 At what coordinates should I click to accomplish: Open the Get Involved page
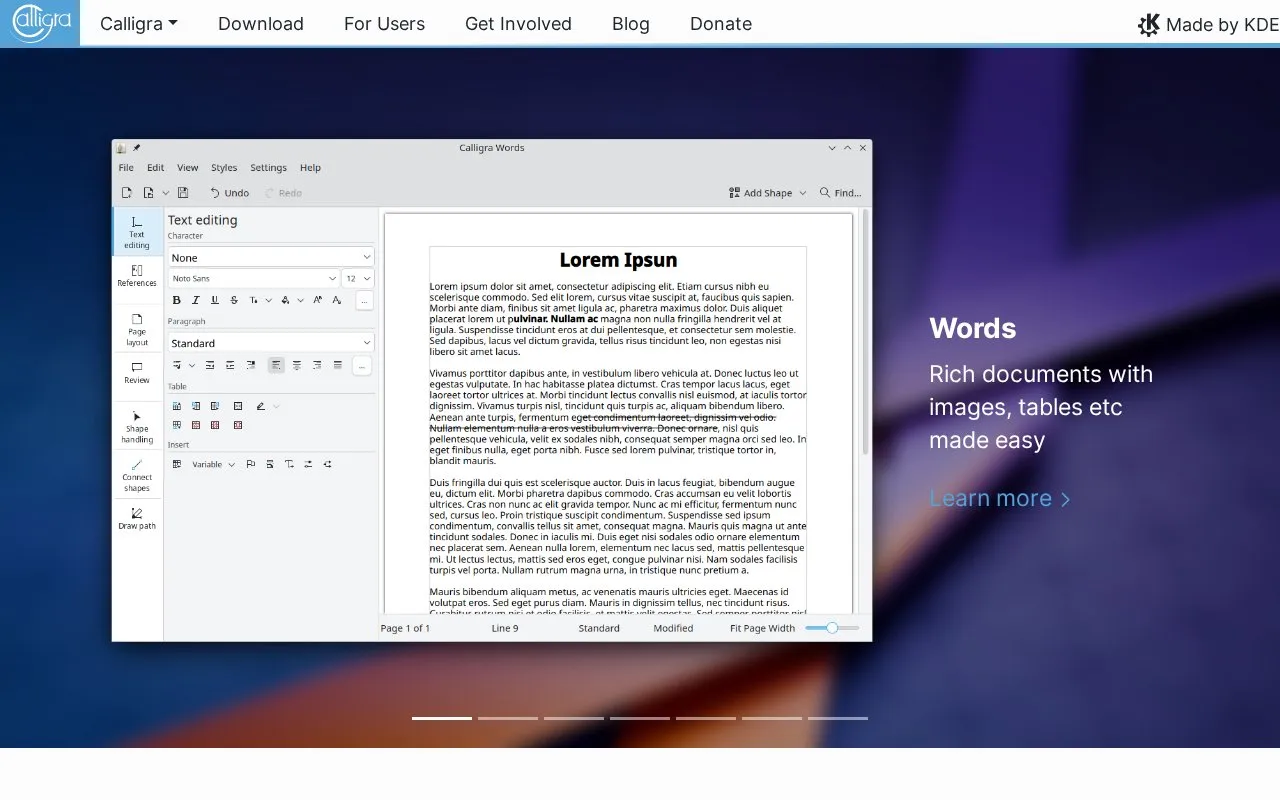click(x=518, y=24)
